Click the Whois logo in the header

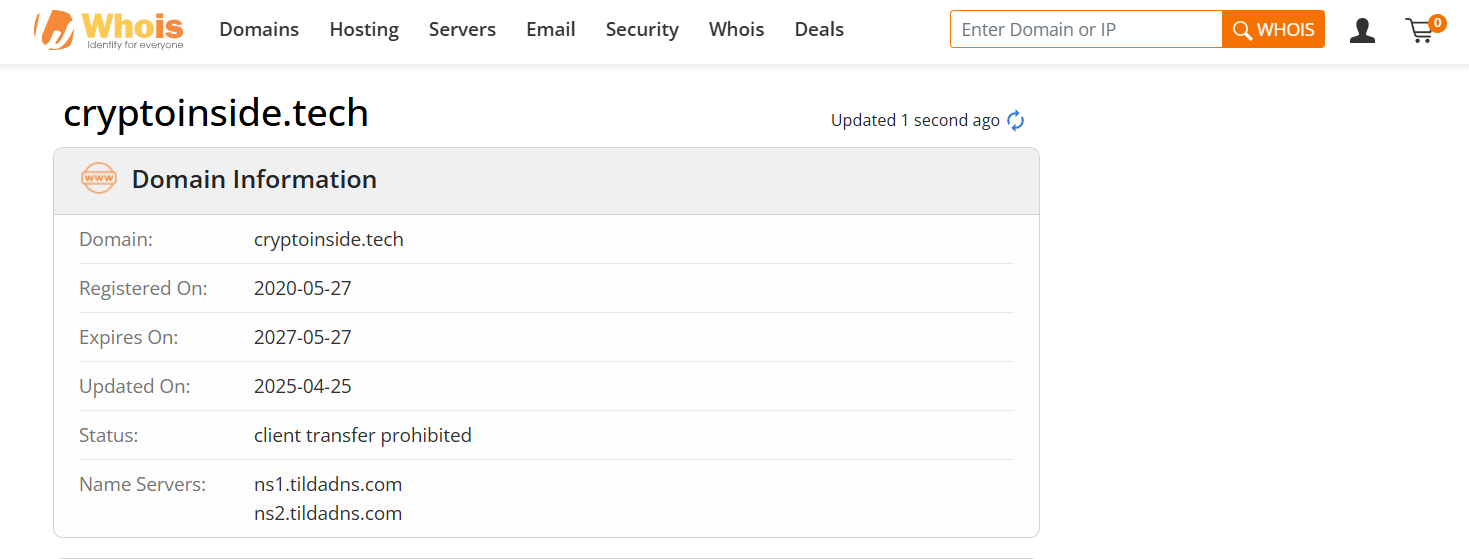click(109, 30)
